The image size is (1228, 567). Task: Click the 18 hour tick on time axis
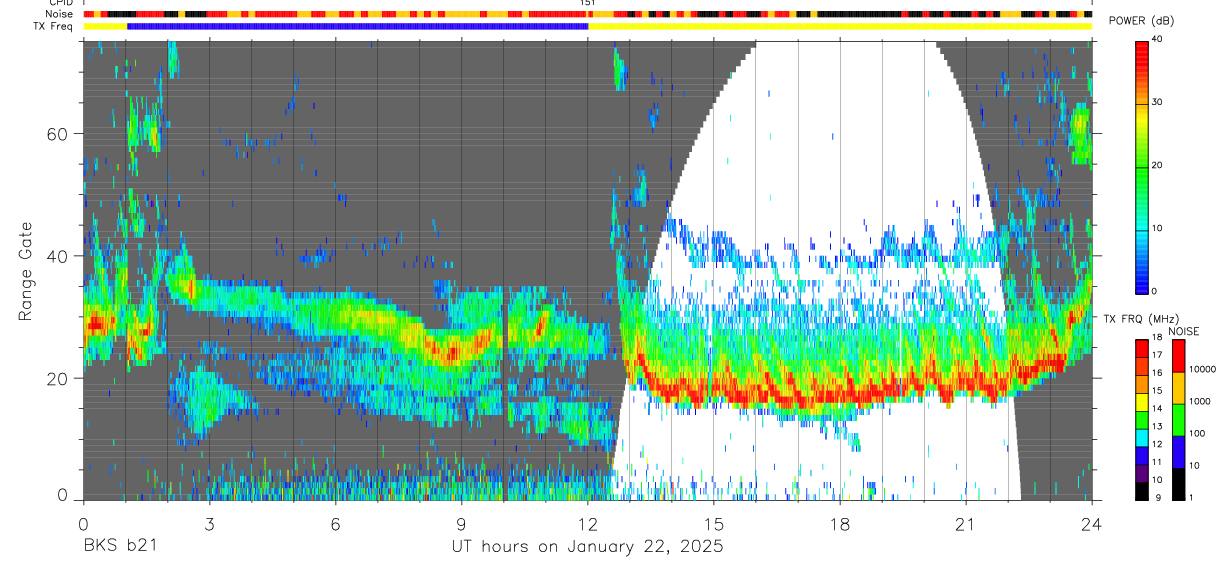coord(840,522)
